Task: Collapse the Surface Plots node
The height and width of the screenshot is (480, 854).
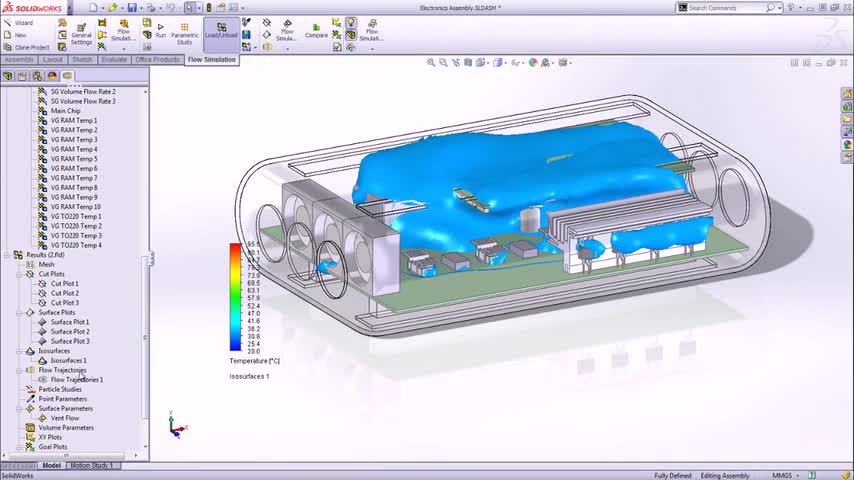Action: tap(19, 312)
